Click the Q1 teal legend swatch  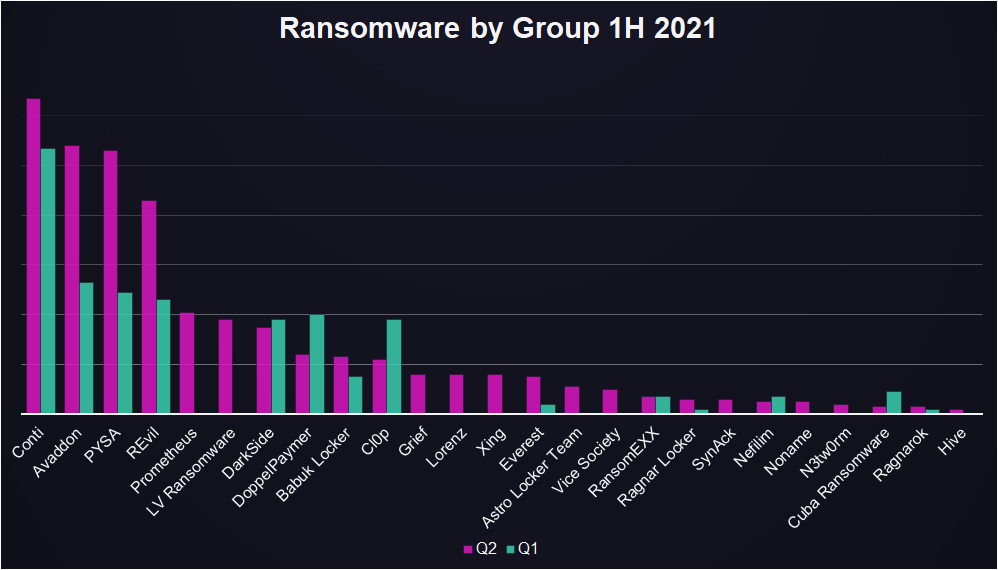510,549
